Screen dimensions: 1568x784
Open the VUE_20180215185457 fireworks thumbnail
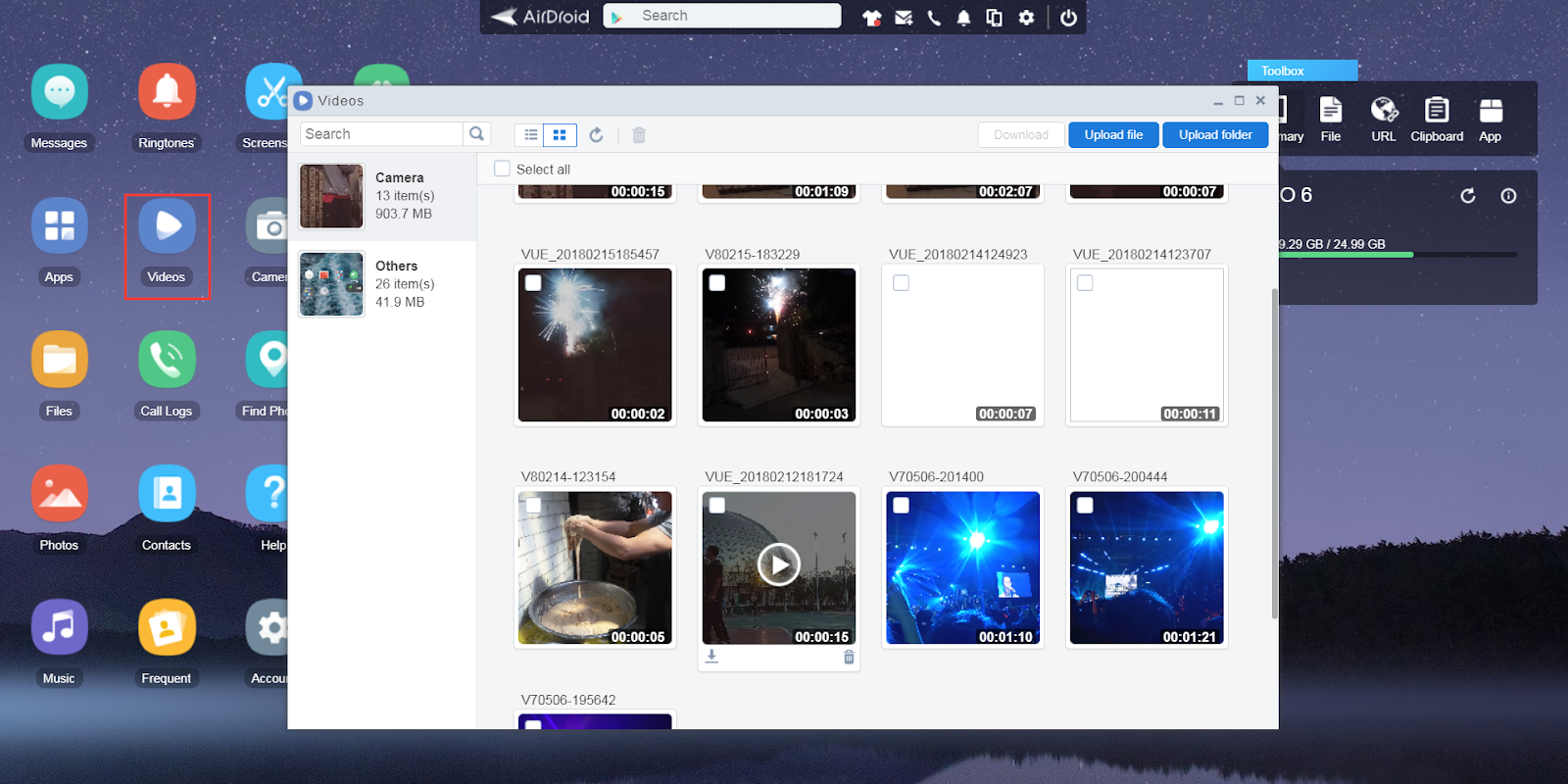pyautogui.click(x=595, y=345)
